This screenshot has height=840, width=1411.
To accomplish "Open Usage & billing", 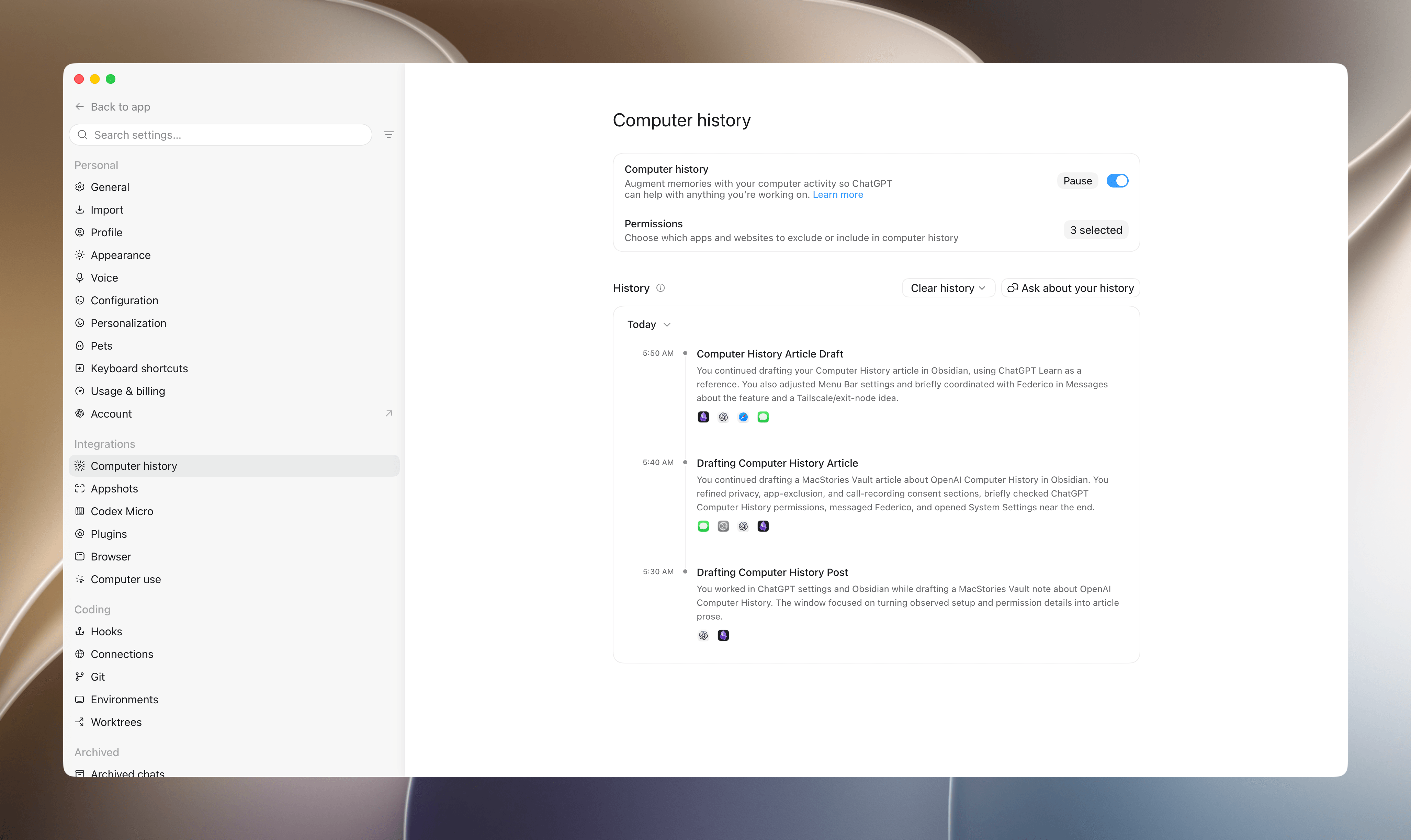I will tap(234, 391).
